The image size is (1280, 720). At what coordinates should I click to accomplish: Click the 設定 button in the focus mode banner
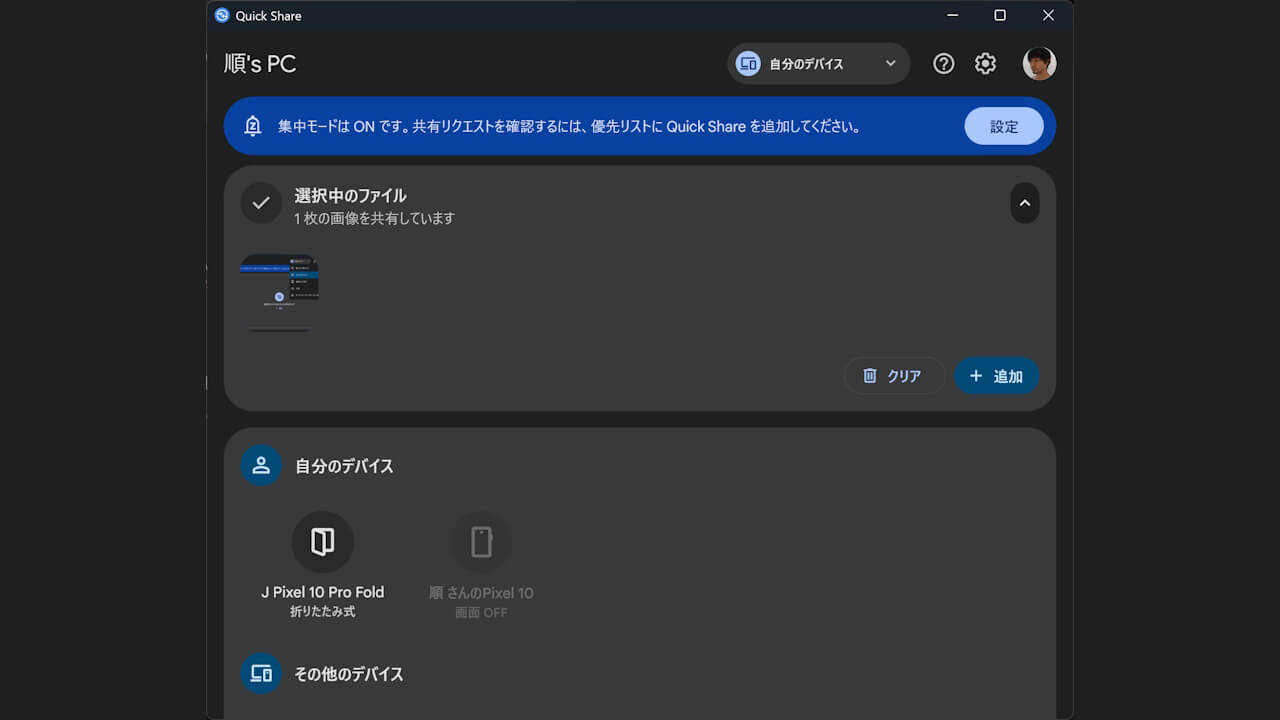[1004, 127]
